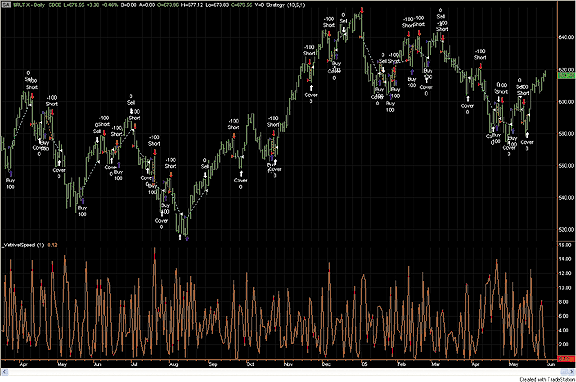Select the red indicator value tag on the lower axis
The height and width of the screenshot is (382, 576).
click(x=566, y=358)
